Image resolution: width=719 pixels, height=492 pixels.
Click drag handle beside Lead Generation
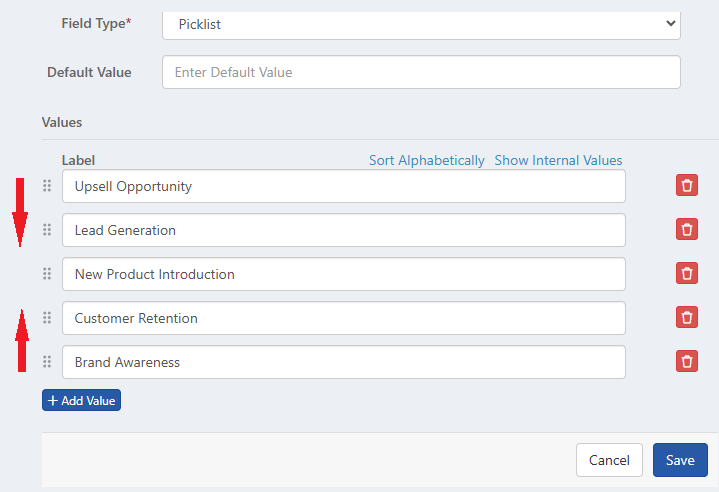(46, 230)
